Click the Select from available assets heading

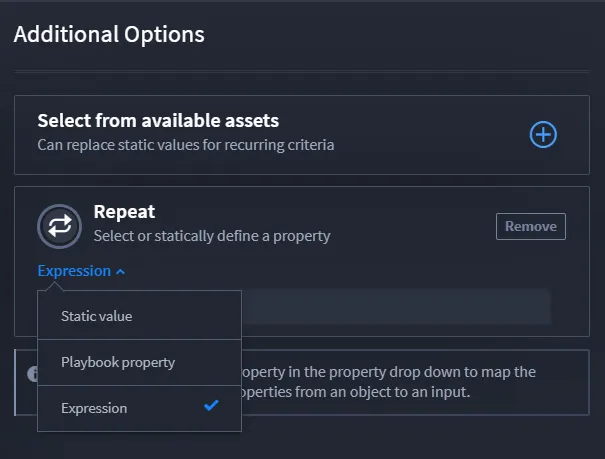point(158,120)
